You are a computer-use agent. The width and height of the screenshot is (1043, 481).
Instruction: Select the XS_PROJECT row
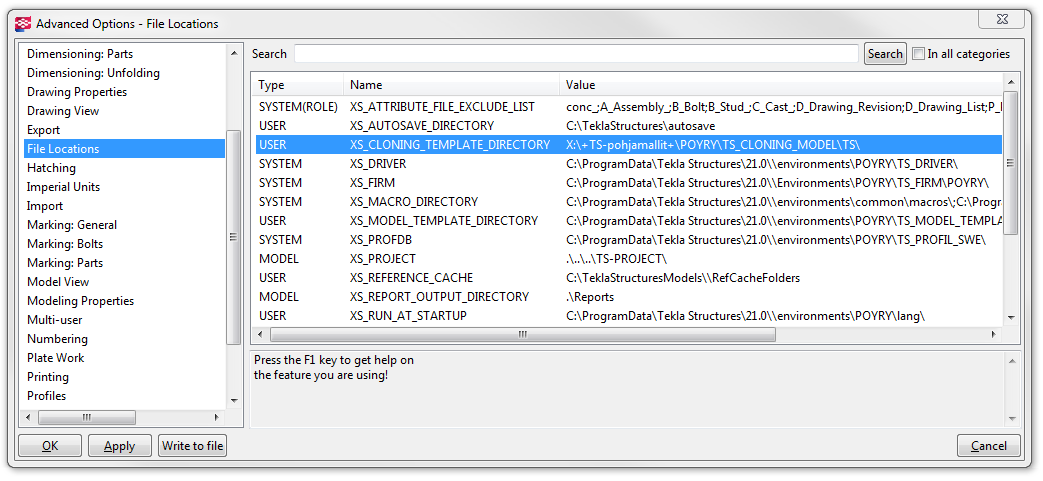pos(627,258)
